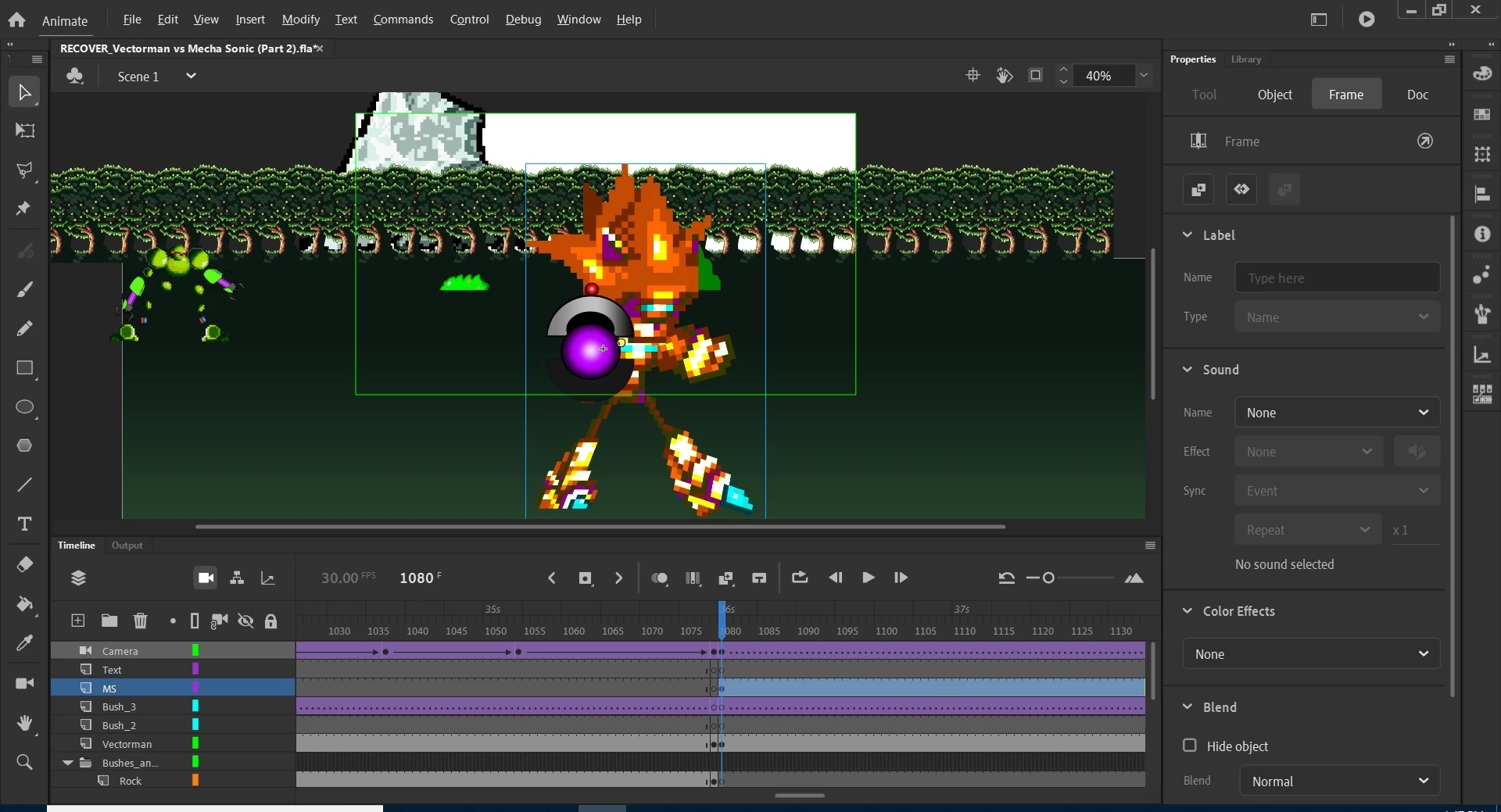Enable Onion Skin in the timeline controls

[x=661, y=578]
